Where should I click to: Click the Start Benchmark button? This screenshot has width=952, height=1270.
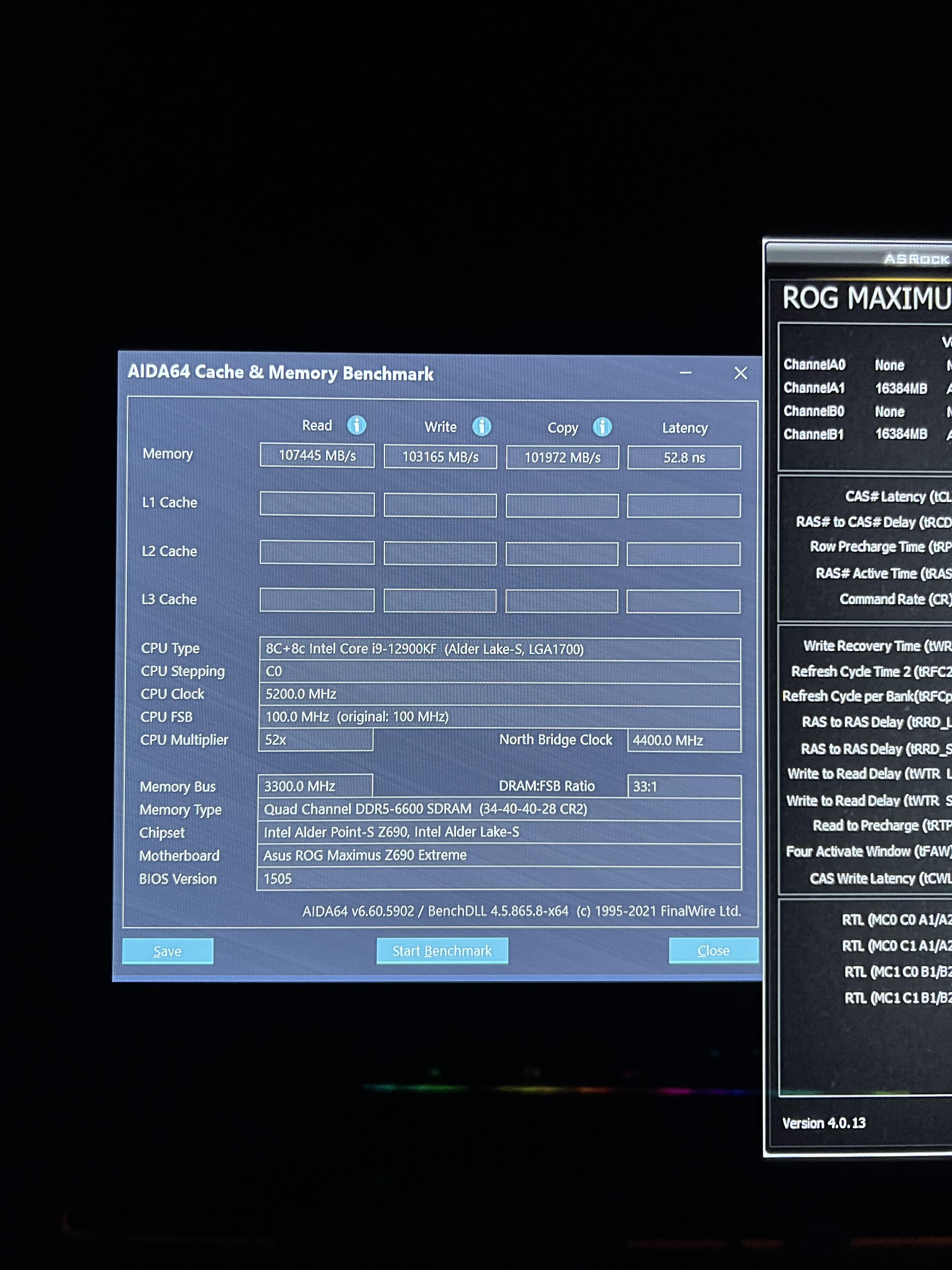[x=442, y=951]
